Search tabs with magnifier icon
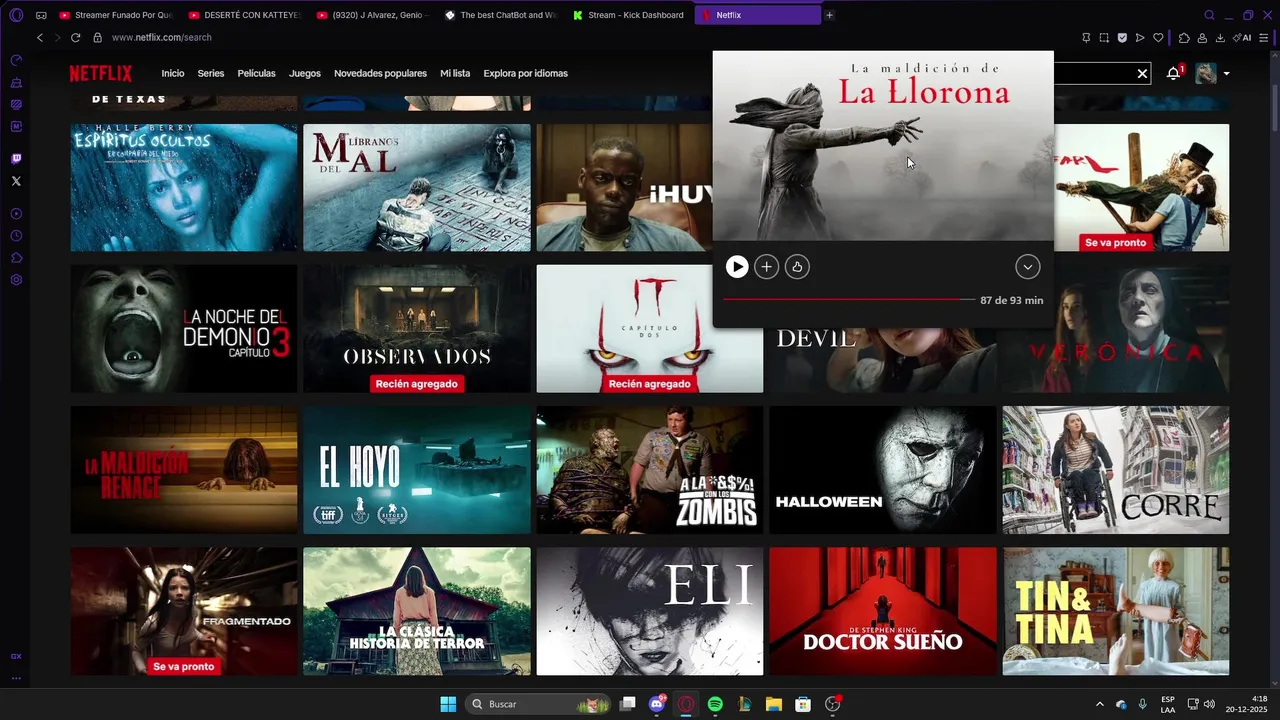The image size is (1280, 720). (1209, 15)
